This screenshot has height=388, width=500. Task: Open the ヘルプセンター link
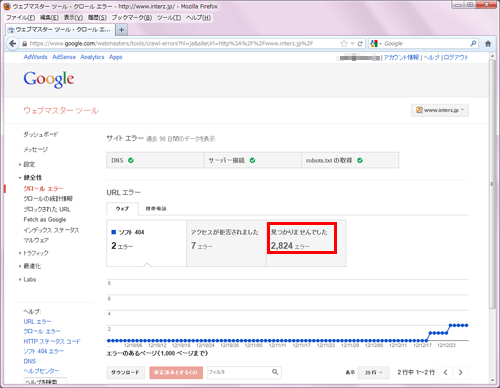41,371
